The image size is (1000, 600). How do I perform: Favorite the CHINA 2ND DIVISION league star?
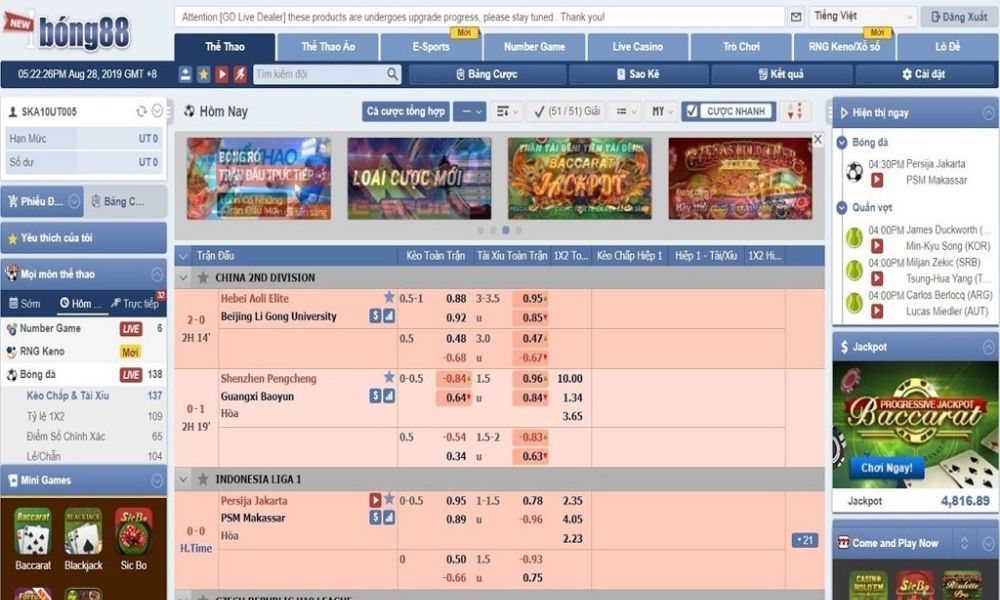coord(203,277)
